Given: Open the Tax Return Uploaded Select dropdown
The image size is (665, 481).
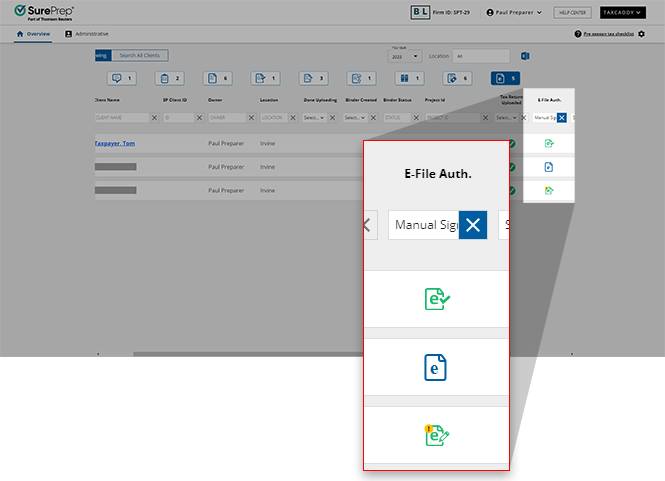Looking at the screenshot, I should click(x=506, y=118).
